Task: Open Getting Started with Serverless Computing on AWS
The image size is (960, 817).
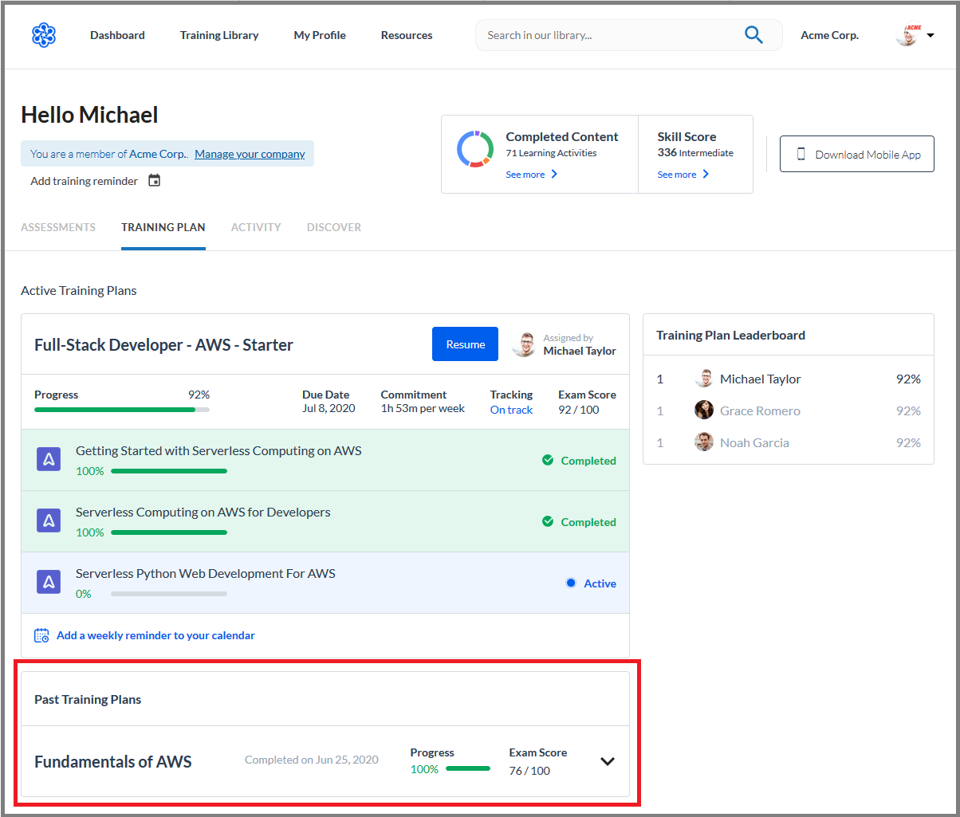Action: coord(219,451)
